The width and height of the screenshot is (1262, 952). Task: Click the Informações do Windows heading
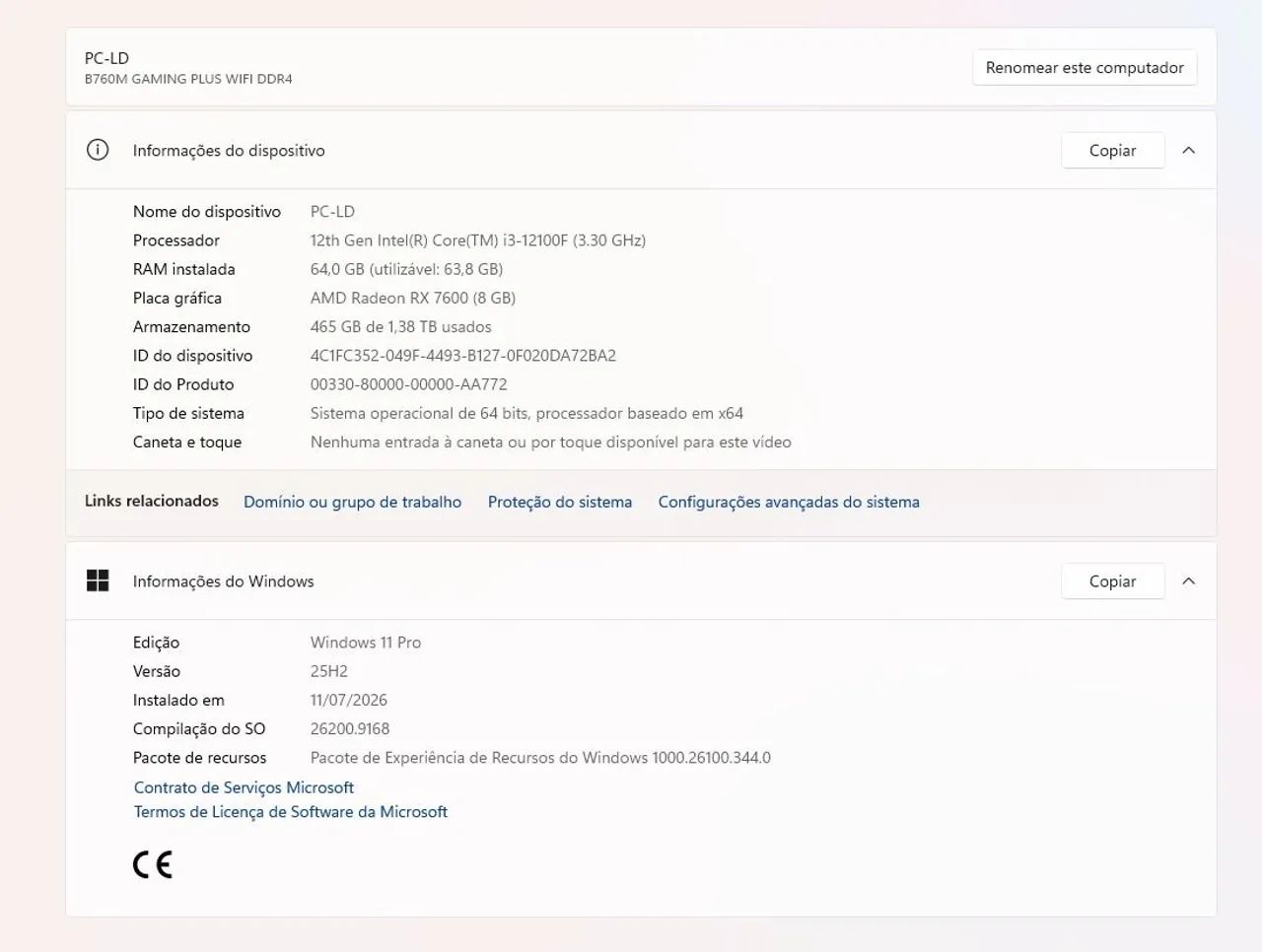[224, 580]
